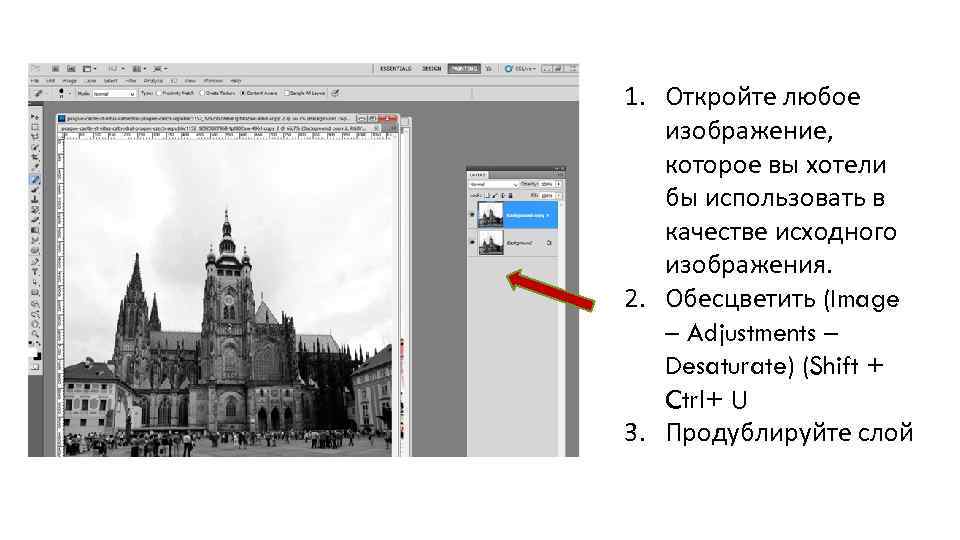Hide the Background copy layer via eye
This screenshot has width=960, height=540.
[472, 214]
